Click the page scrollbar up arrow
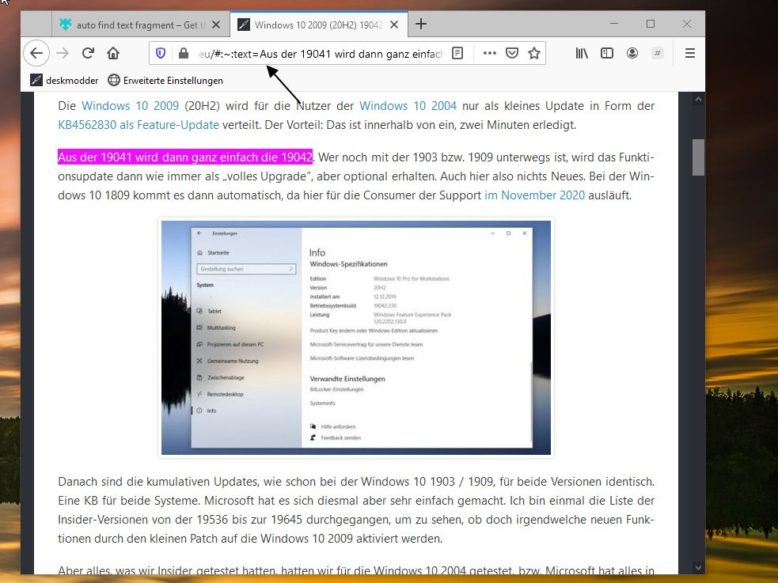 pos(698,99)
